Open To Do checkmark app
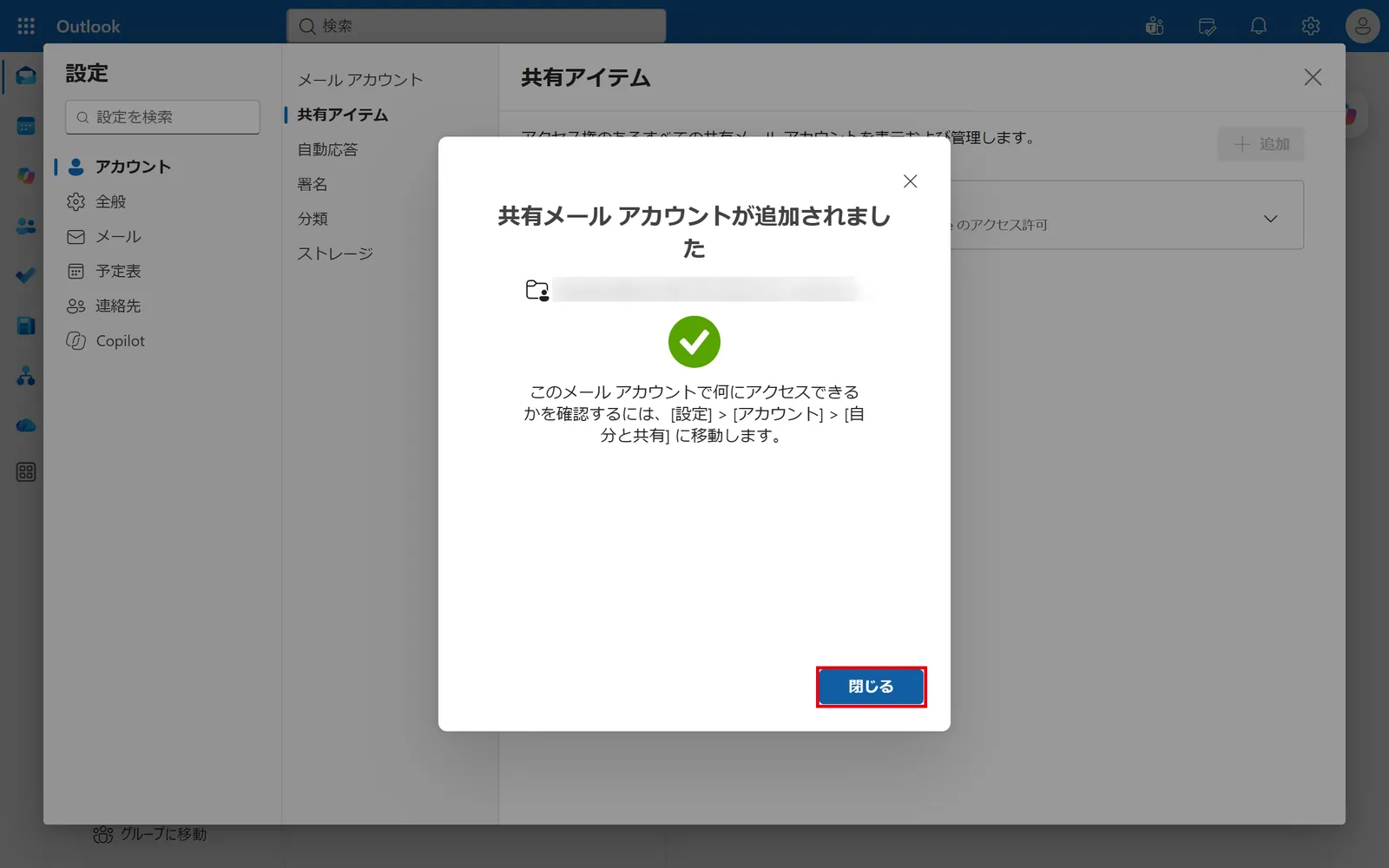 point(26,275)
